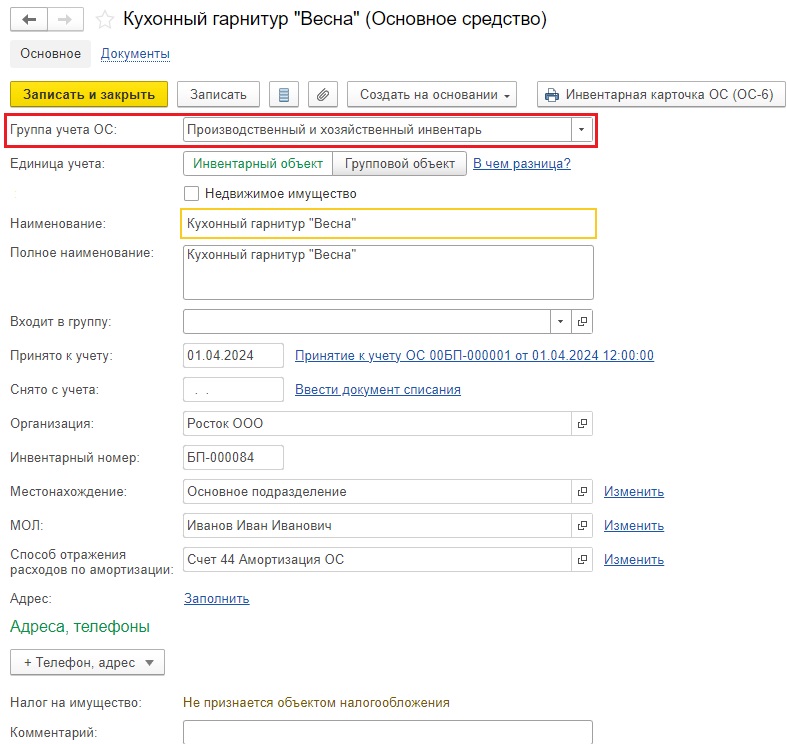
Task: Expand the Группа учета ОС dropdown
Action: click(582, 130)
